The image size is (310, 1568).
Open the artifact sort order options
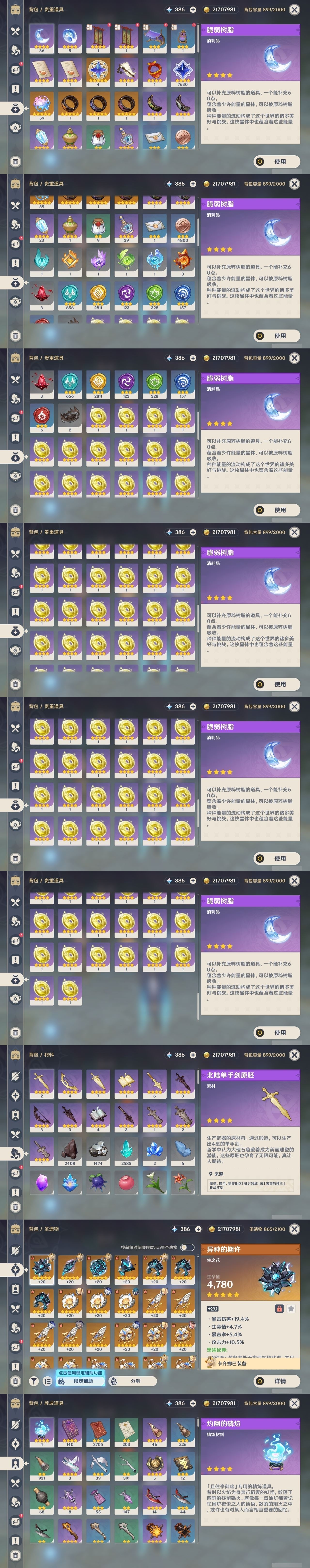(47, 1381)
